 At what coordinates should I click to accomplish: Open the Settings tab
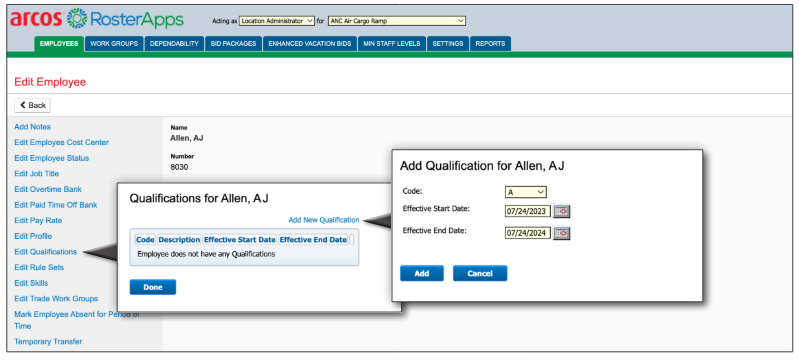tap(448, 44)
